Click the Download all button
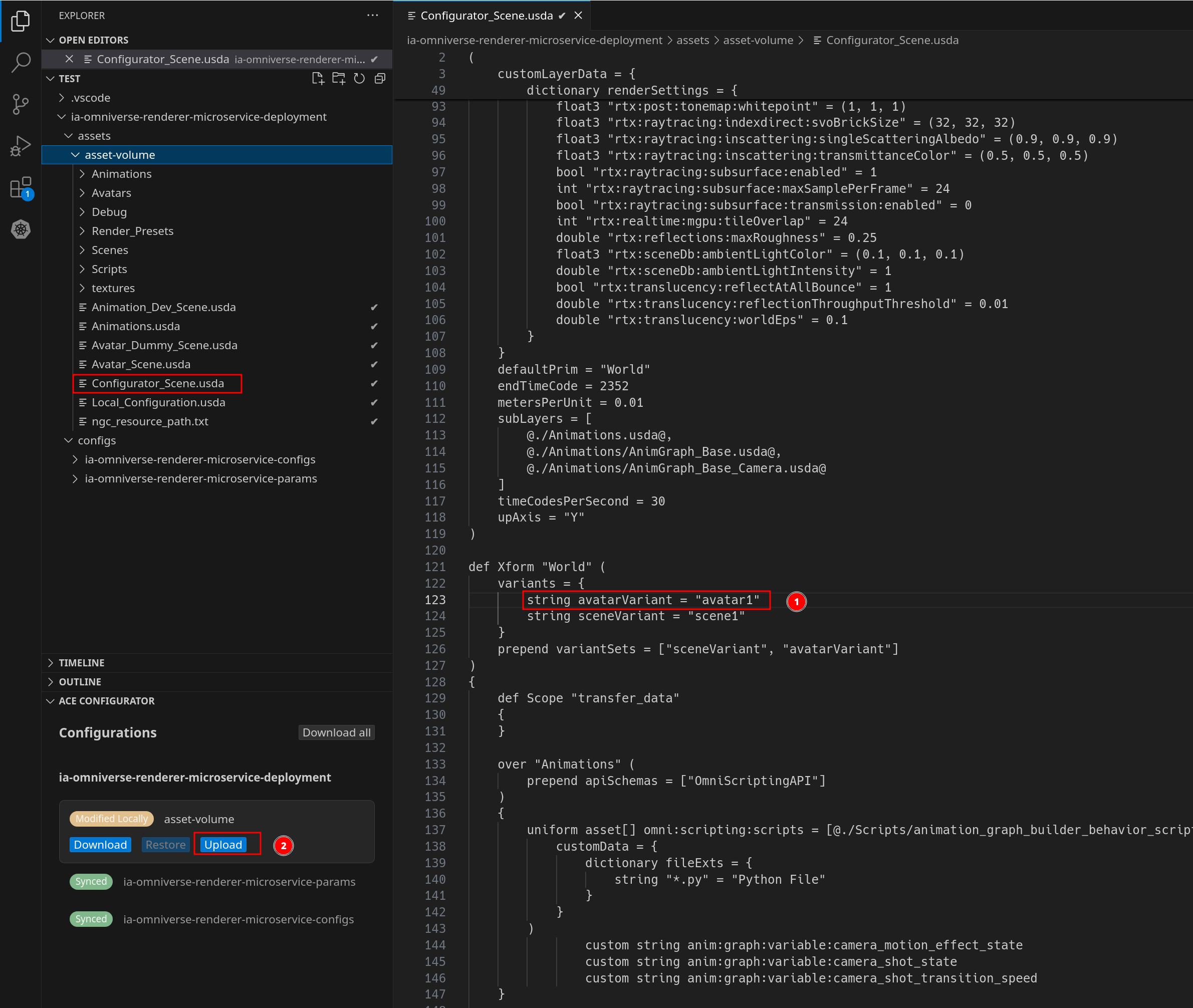 [337, 732]
